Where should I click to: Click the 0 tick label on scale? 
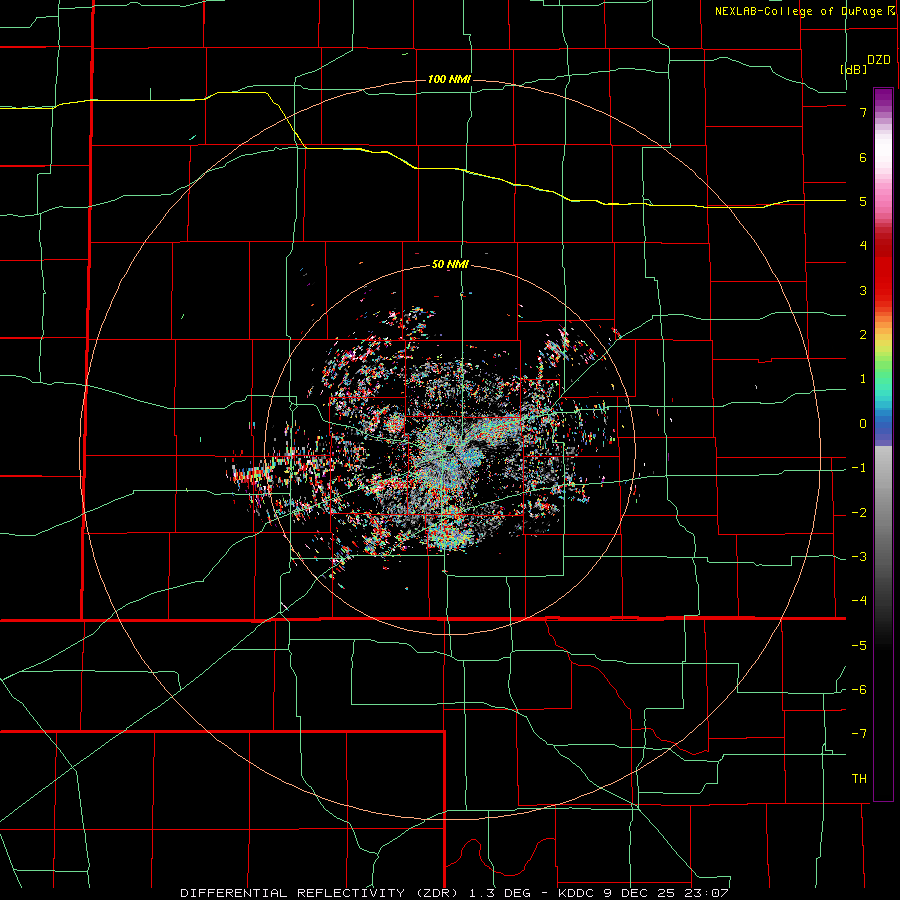pos(863,424)
